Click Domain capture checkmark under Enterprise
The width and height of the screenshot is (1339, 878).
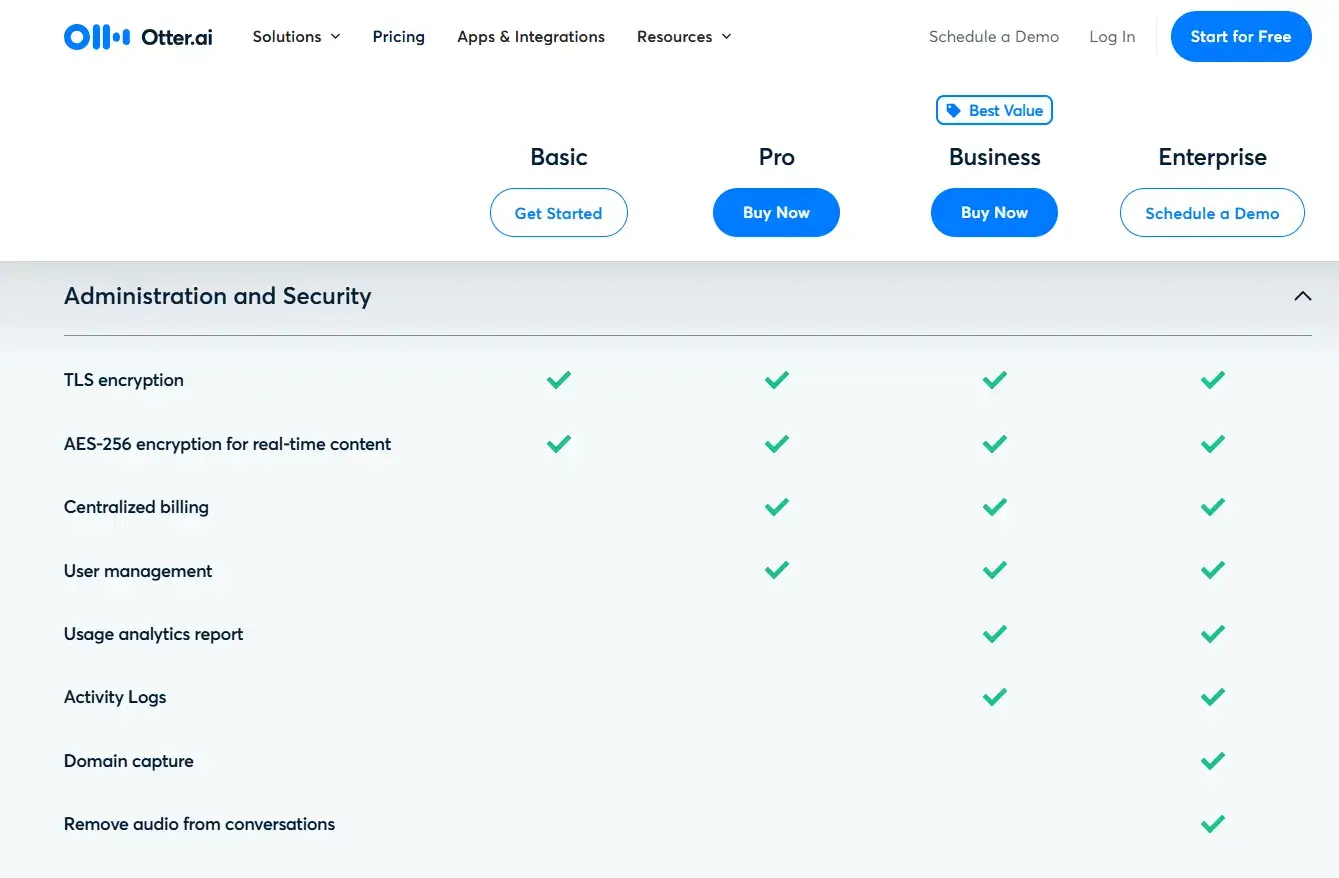pyautogui.click(x=1212, y=761)
